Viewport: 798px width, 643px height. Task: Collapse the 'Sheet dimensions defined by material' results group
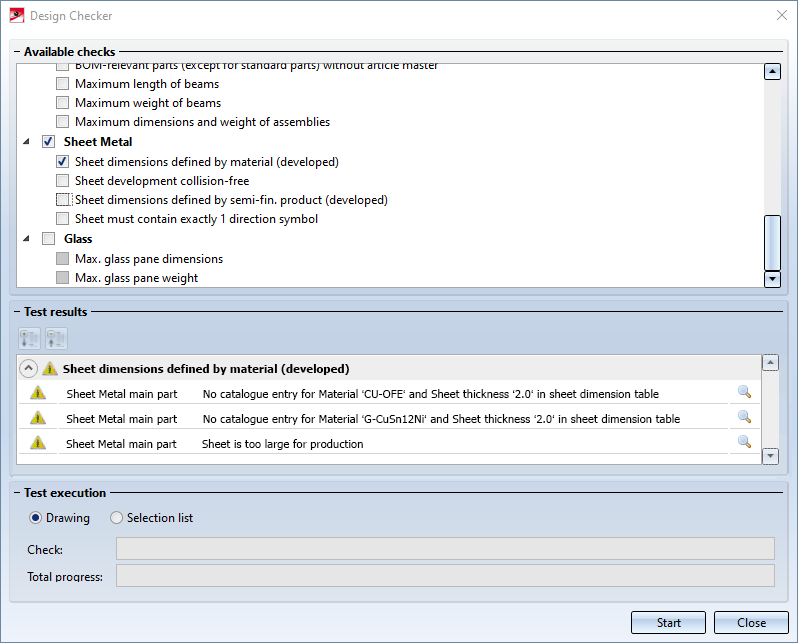[x=29, y=368]
